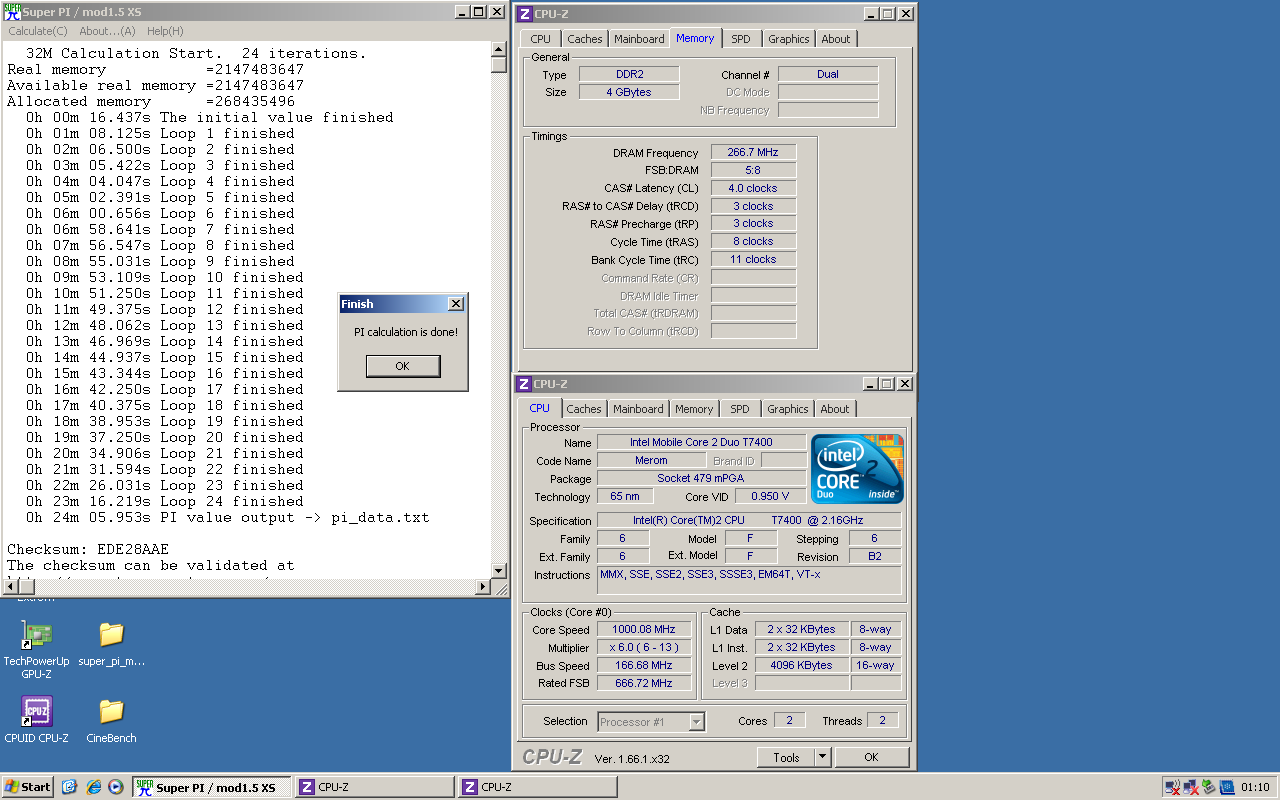Click the Multiplier value x 6.0 ( 6 - 13 )

point(645,647)
